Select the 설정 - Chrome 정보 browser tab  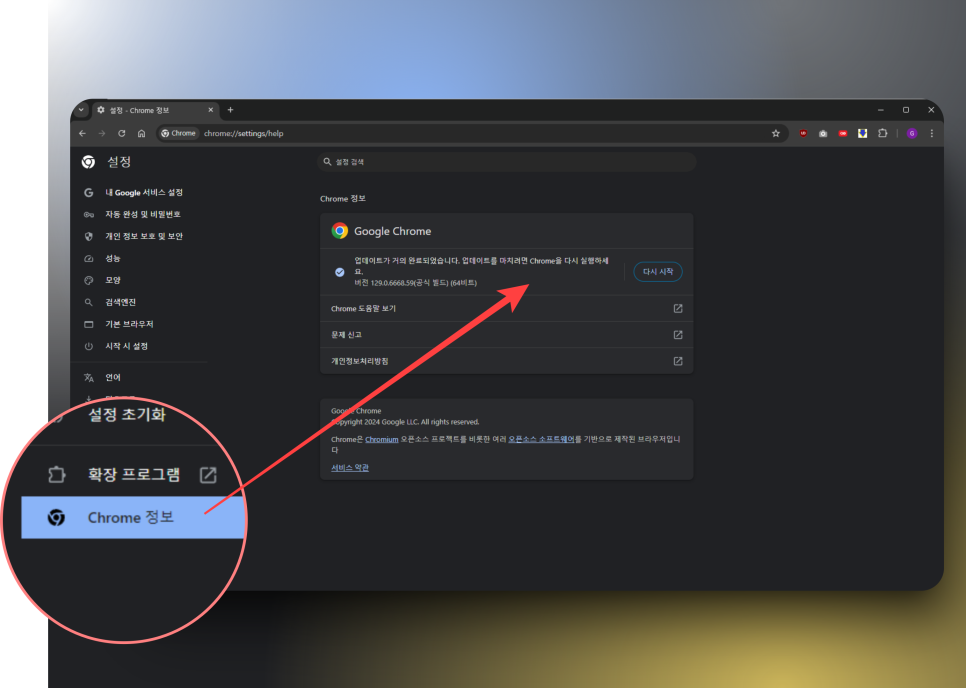click(x=154, y=110)
